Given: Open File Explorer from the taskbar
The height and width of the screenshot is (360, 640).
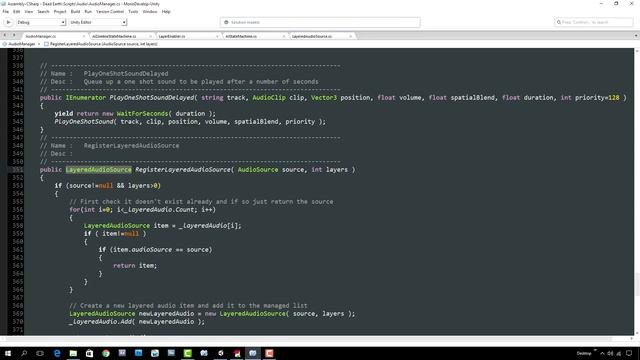Looking at the screenshot, I should click(73, 353).
